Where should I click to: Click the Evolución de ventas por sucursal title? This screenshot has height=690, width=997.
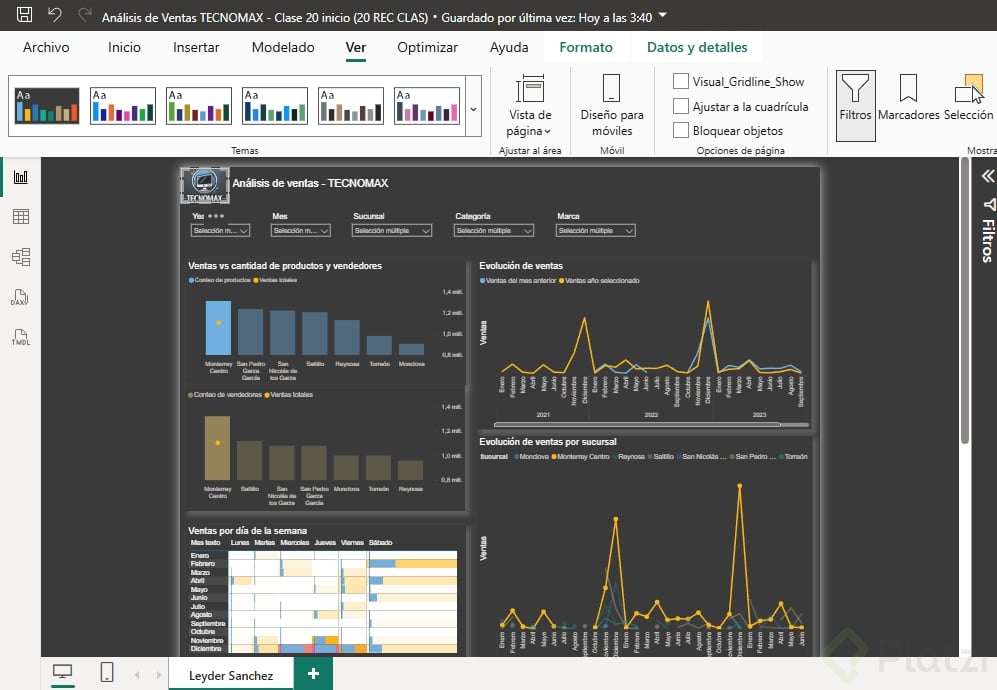click(x=547, y=441)
